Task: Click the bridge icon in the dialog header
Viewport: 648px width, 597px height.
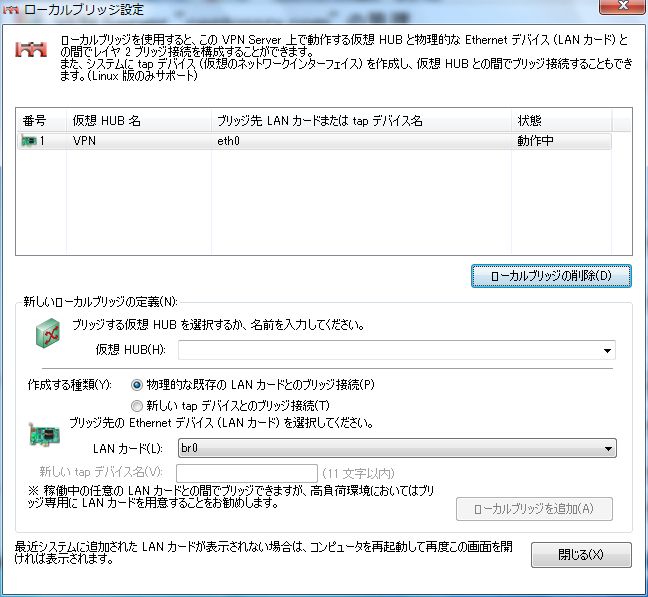Action: (x=31, y=53)
